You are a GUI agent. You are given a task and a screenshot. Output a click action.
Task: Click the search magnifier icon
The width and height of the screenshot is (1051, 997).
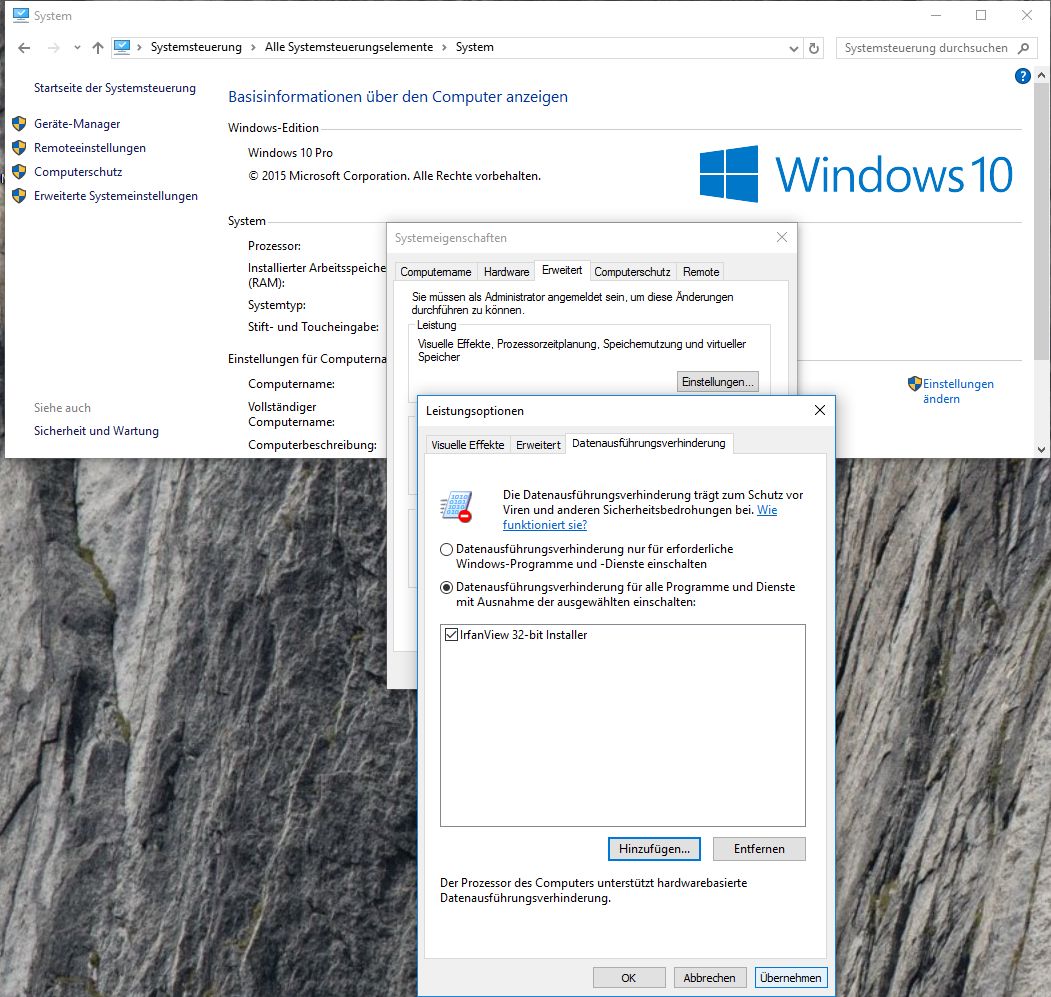pos(1023,48)
